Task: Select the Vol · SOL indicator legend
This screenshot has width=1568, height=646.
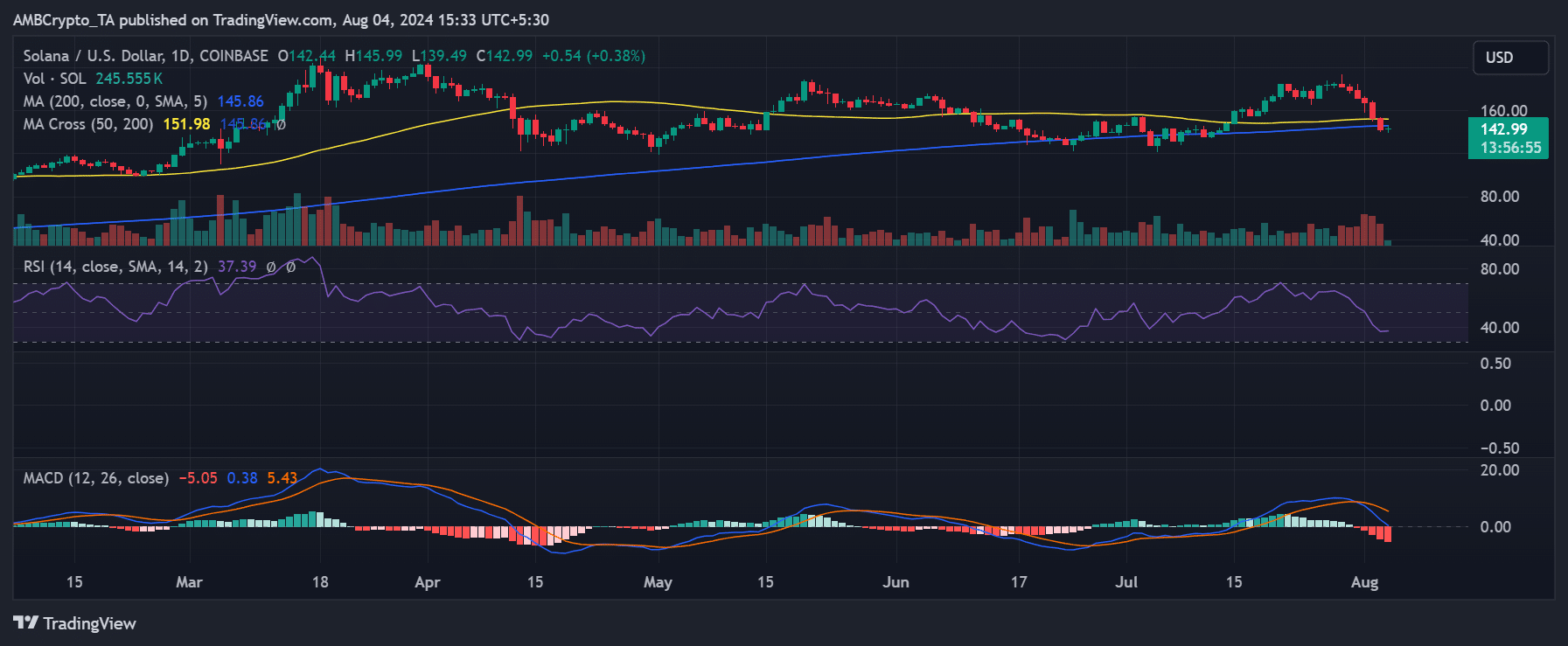Action: point(54,79)
